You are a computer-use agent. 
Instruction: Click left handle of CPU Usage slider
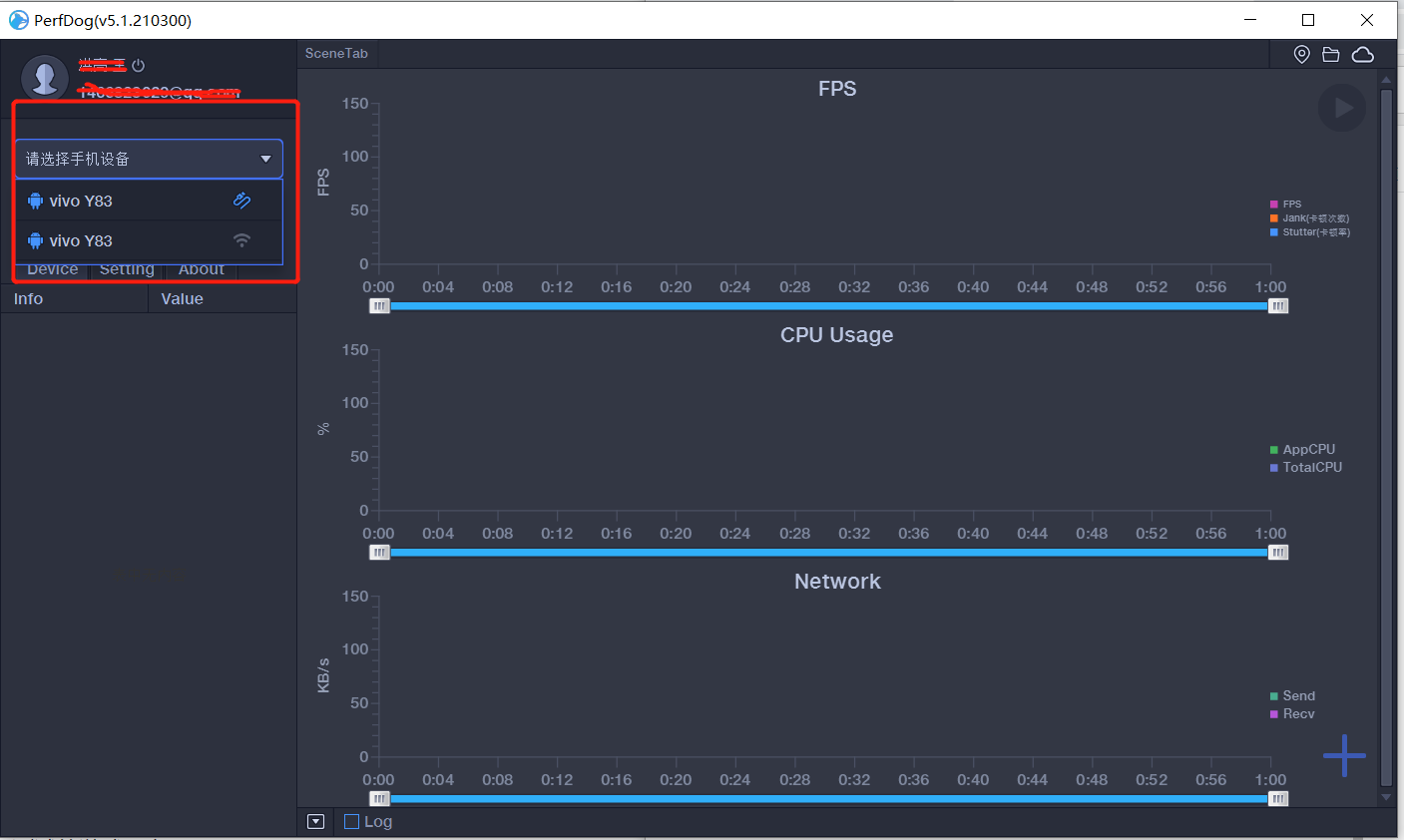tap(379, 553)
